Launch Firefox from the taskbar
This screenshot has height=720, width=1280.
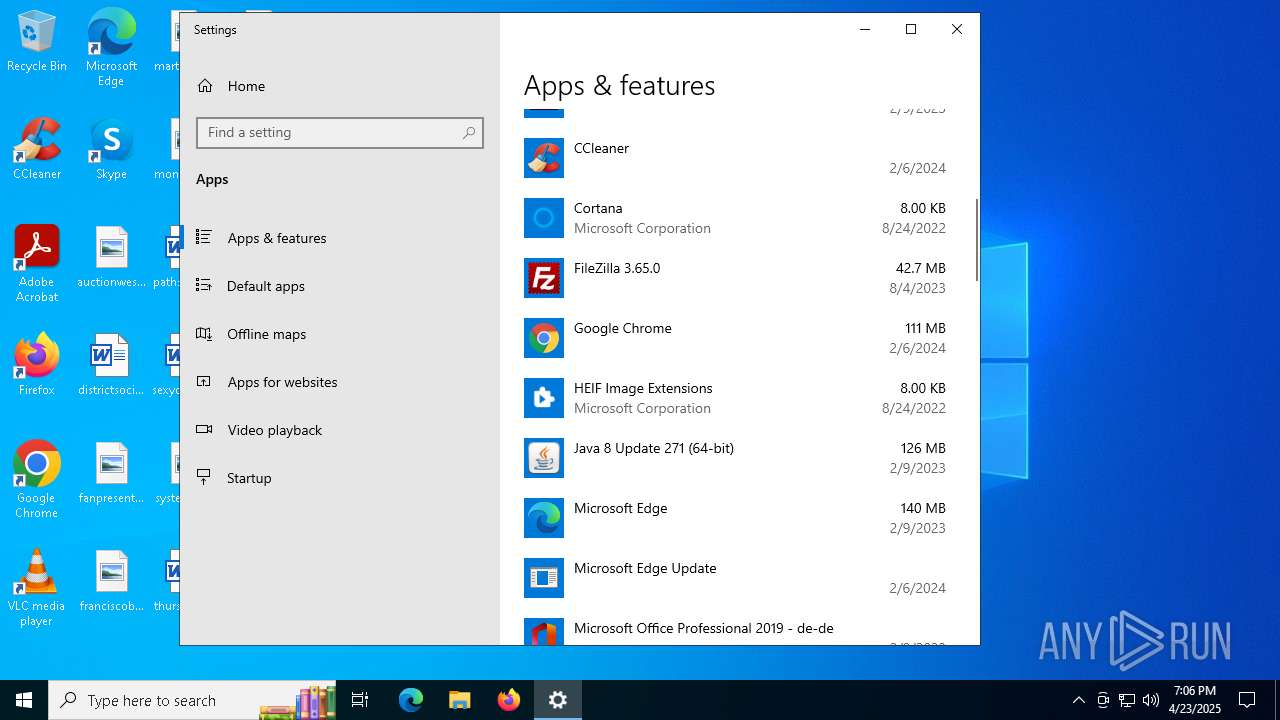[x=509, y=700]
